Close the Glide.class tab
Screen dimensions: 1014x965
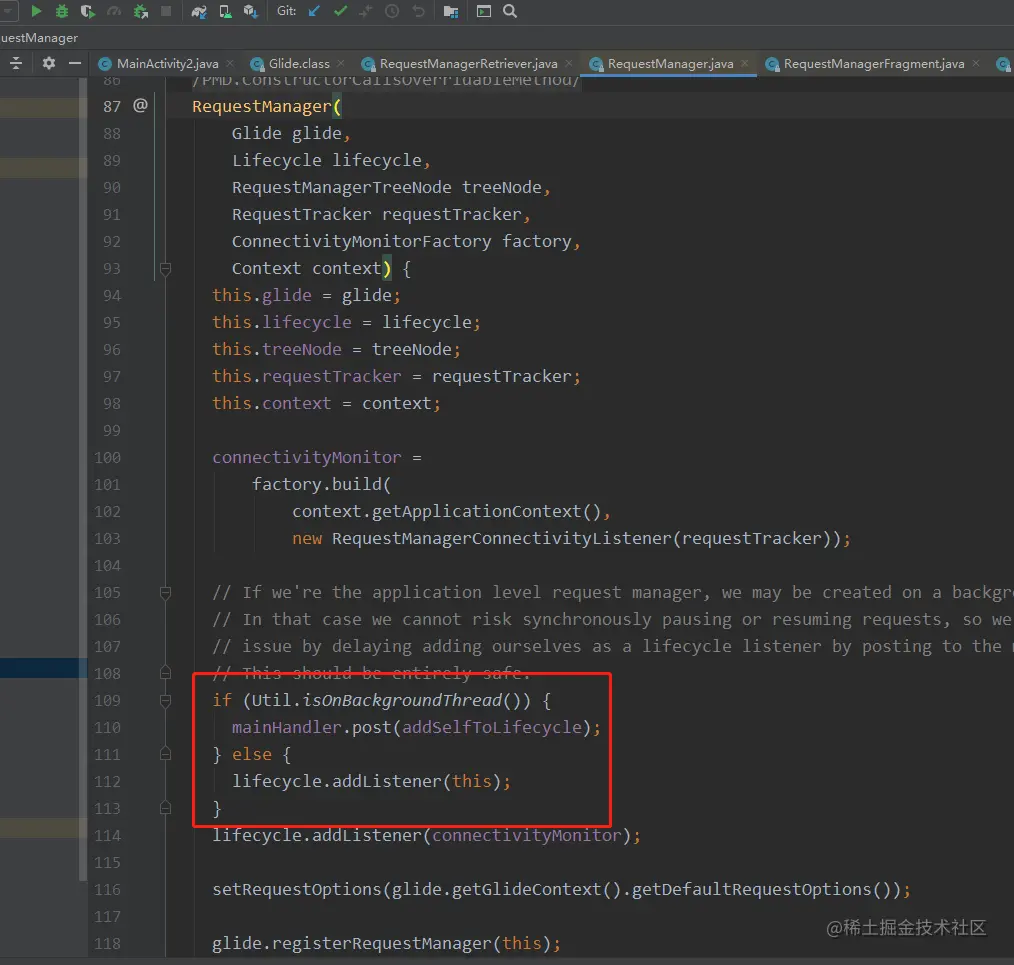[x=341, y=63]
